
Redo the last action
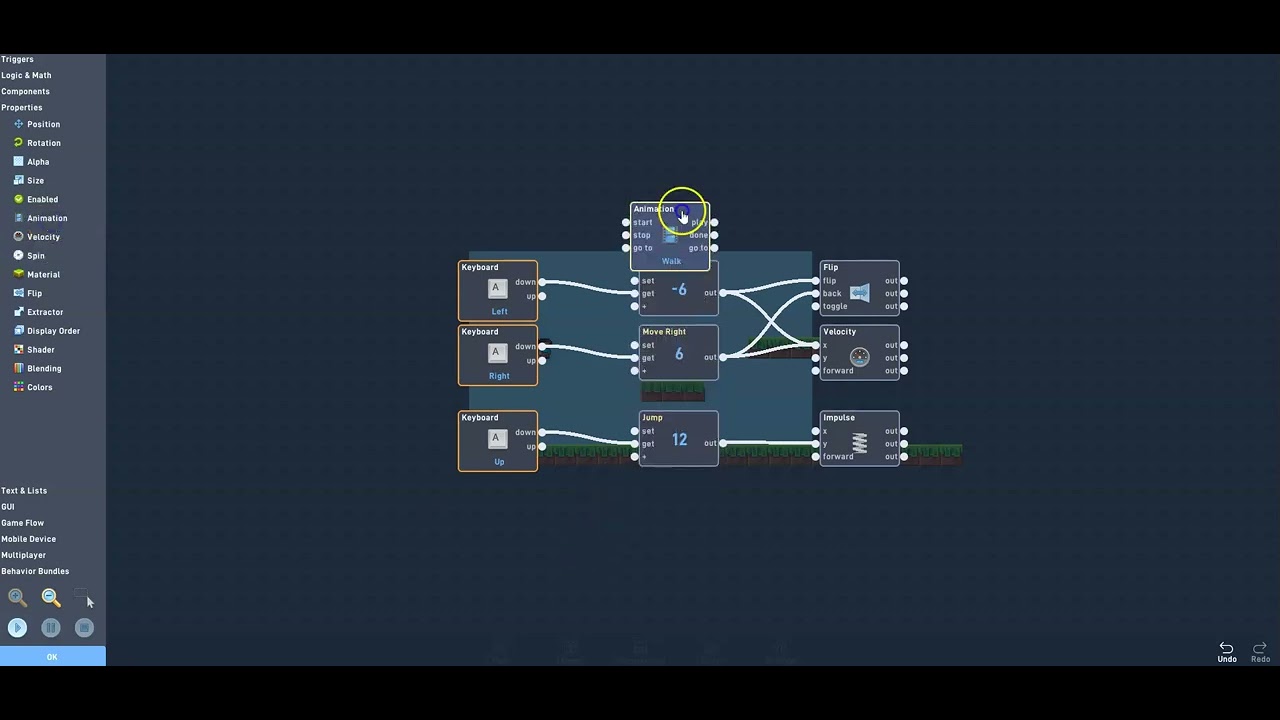click(1260, 652)
